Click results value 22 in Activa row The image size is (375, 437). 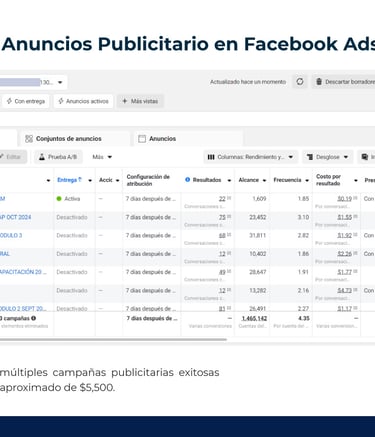point(222,199)
